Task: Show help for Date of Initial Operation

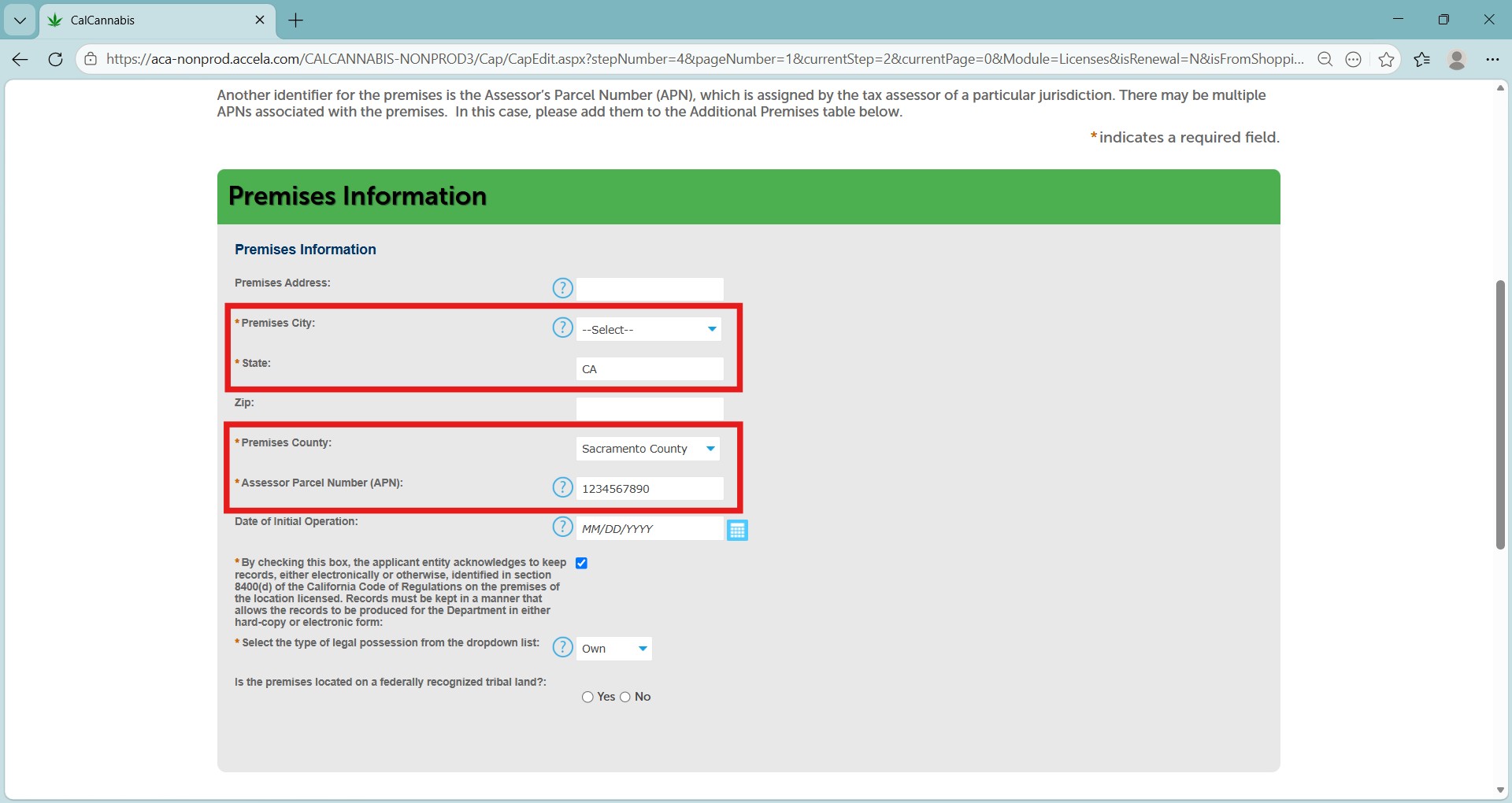Action: pyautogui.click(x=562, y=527)
